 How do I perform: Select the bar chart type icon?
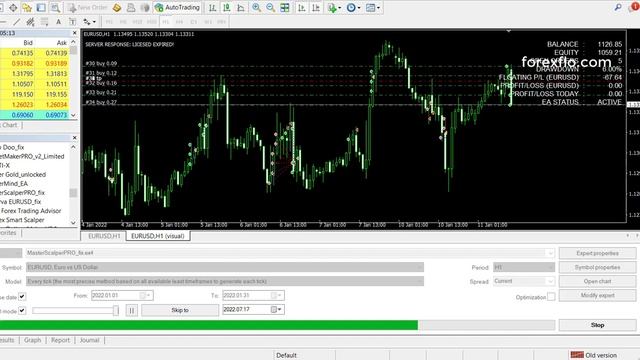(212, 7)
